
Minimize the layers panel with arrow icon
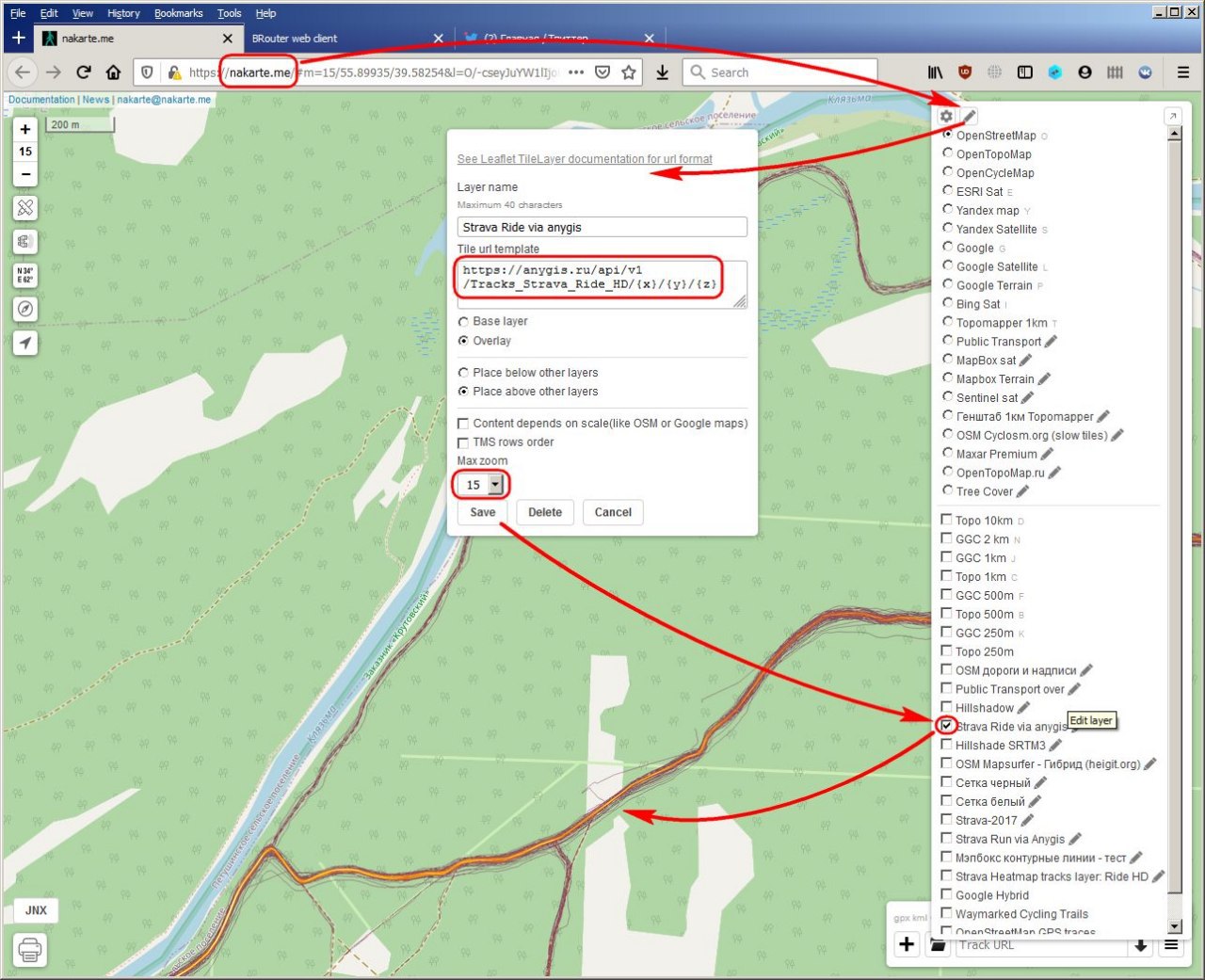click(1172, 116)
